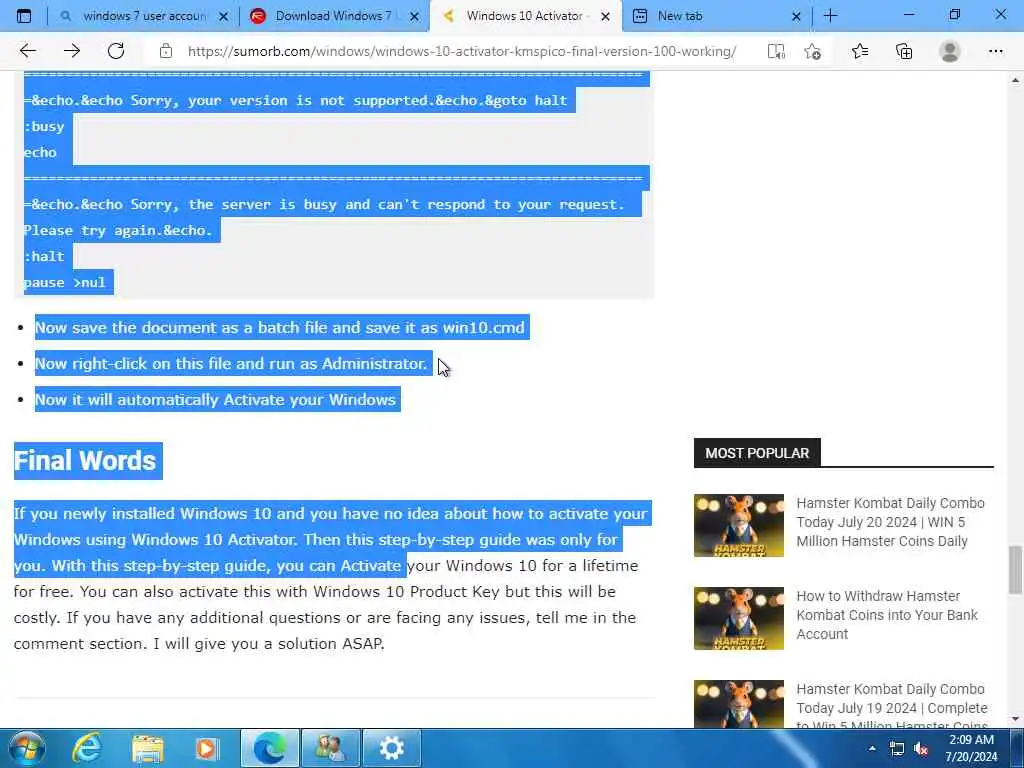Close the 'New tab' tab

pyautogui.click(x=796, y=16)
